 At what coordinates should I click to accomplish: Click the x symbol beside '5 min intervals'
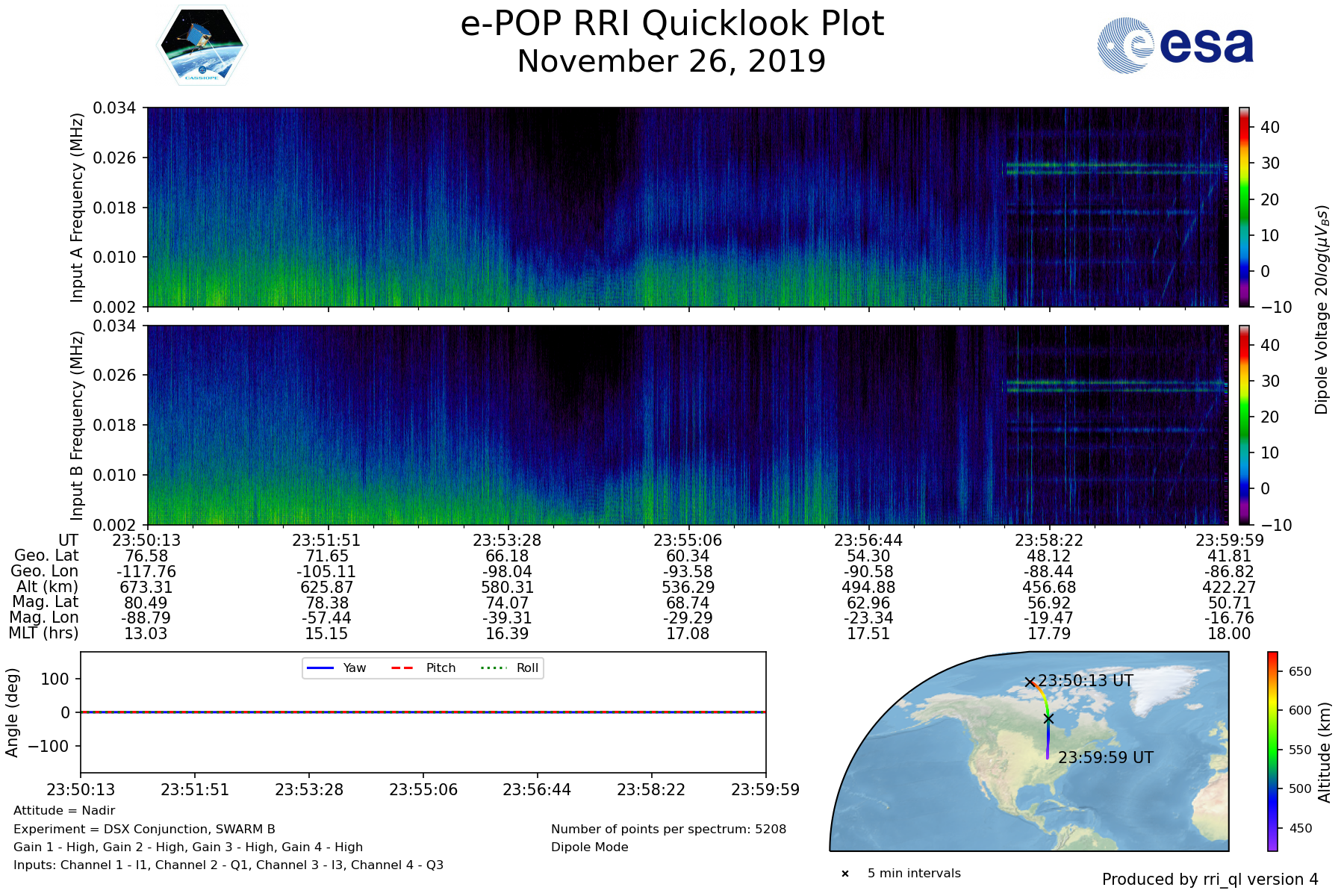click(x=845, y=874)
